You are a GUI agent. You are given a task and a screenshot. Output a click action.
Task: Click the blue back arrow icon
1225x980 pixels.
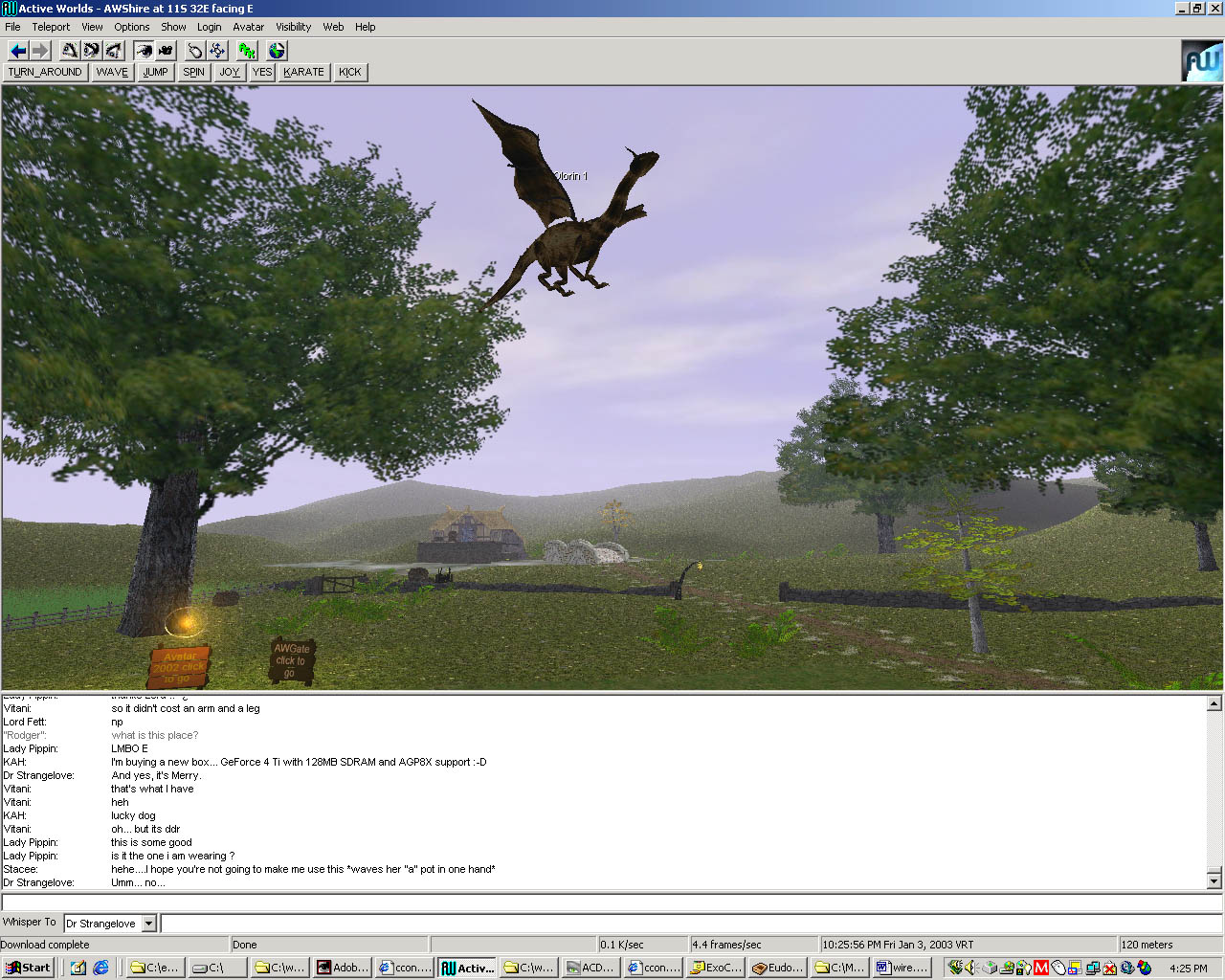pos(17,51)
